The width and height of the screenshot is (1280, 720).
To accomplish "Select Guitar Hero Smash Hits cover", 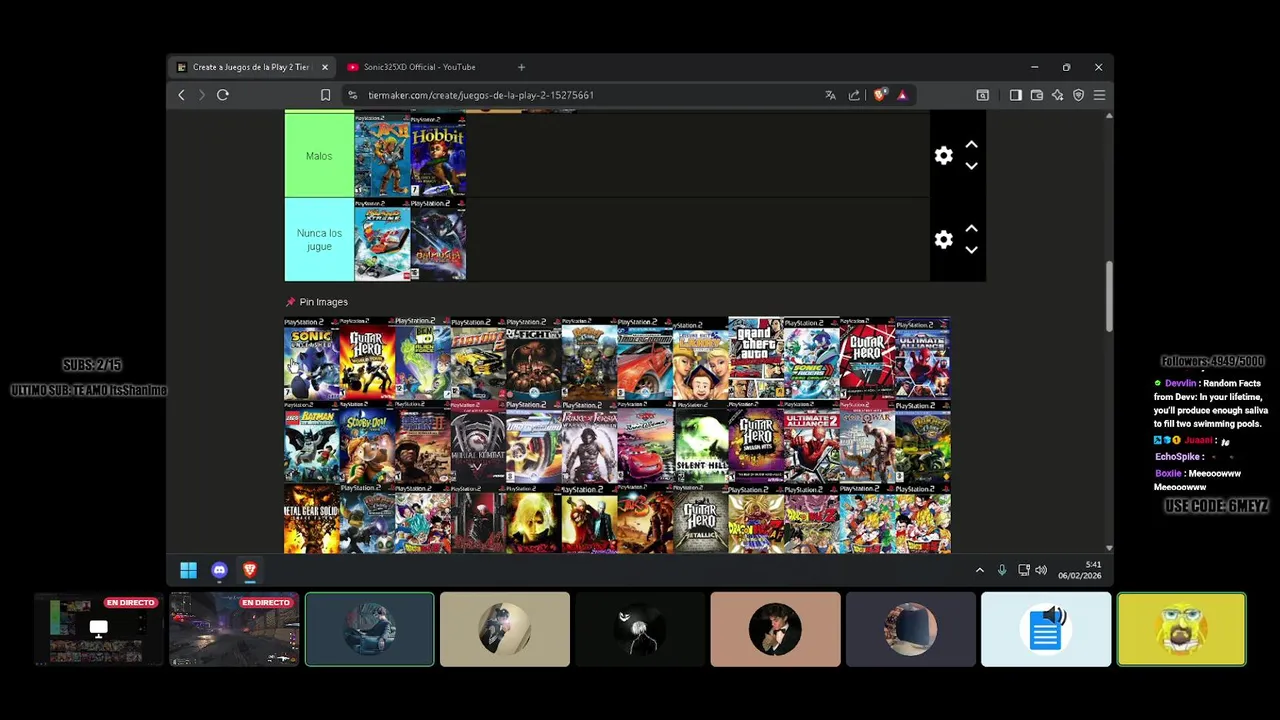I will coord(756,442).
